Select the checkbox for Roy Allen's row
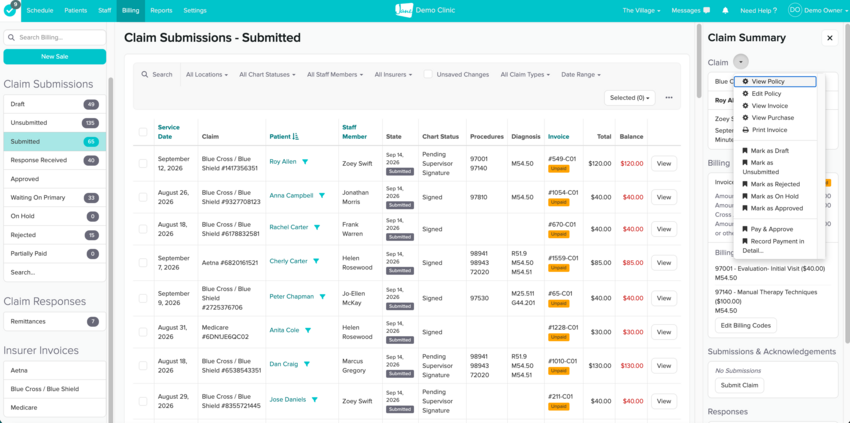 pos(143,163)
